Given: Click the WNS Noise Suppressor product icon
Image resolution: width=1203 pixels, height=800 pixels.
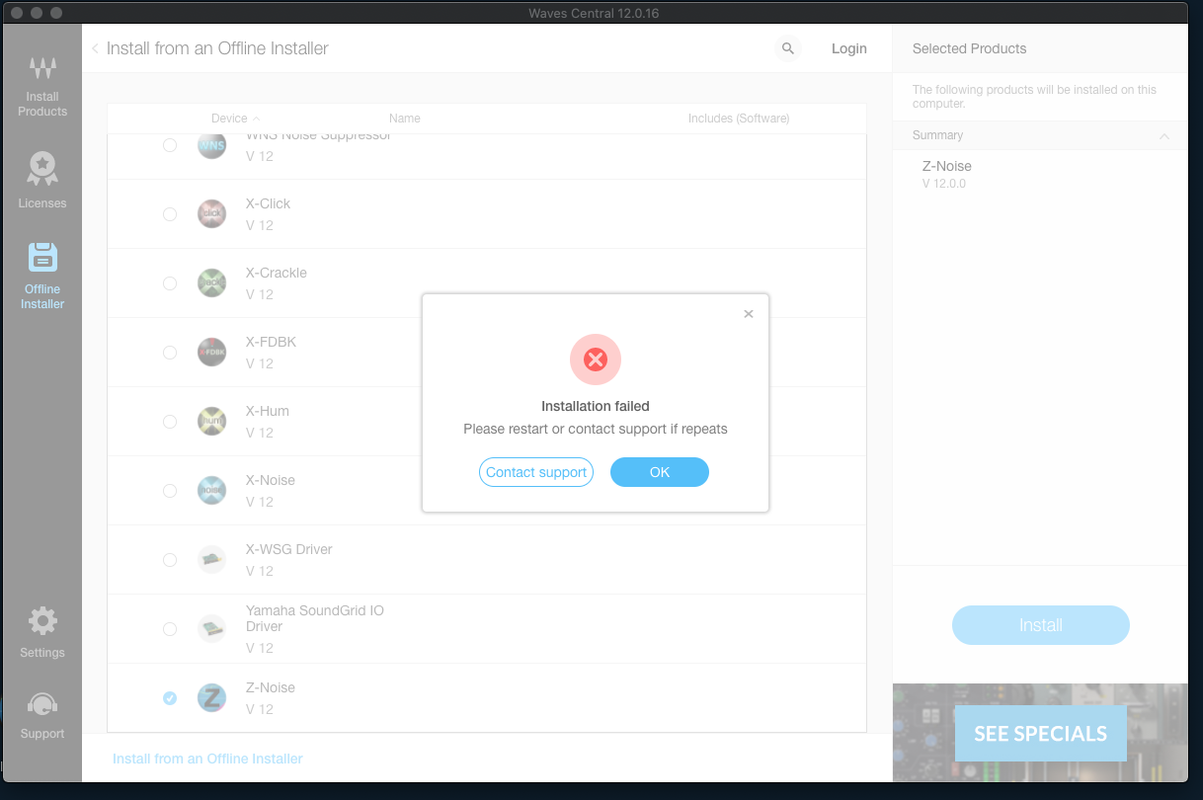Looking at the screenshot, I should 211,145.
